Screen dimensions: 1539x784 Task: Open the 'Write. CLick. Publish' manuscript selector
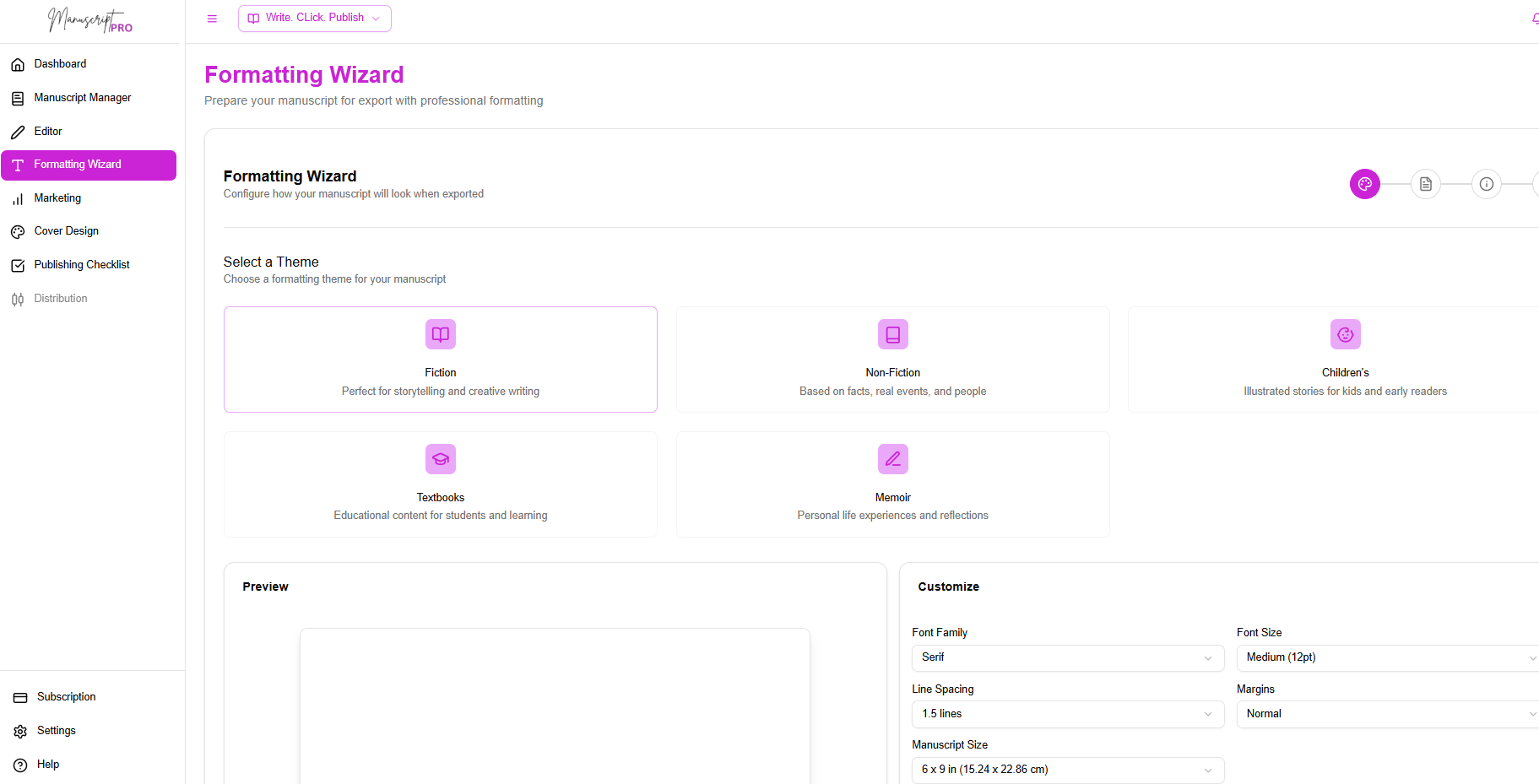(x=314, y=18)
